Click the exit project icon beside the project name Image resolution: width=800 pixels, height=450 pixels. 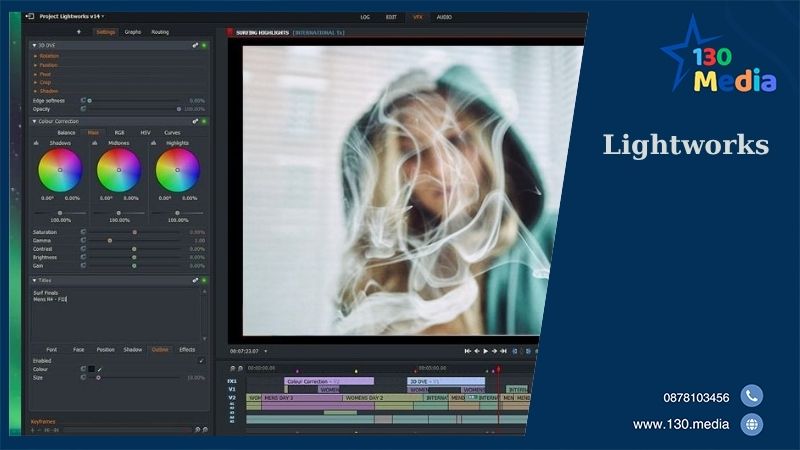click(x=29, y=17)
